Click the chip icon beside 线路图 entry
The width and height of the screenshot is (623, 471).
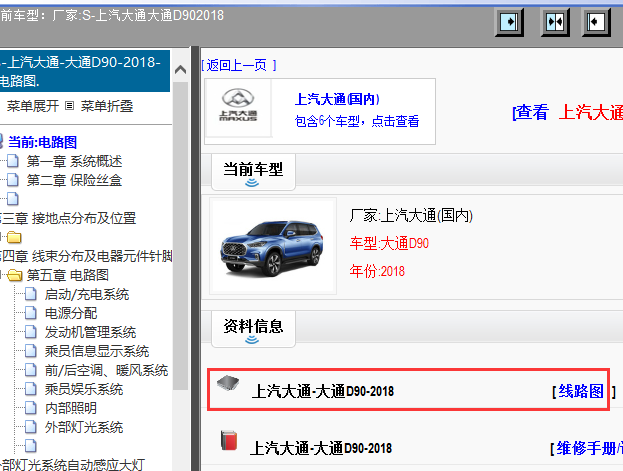(228, 383)
